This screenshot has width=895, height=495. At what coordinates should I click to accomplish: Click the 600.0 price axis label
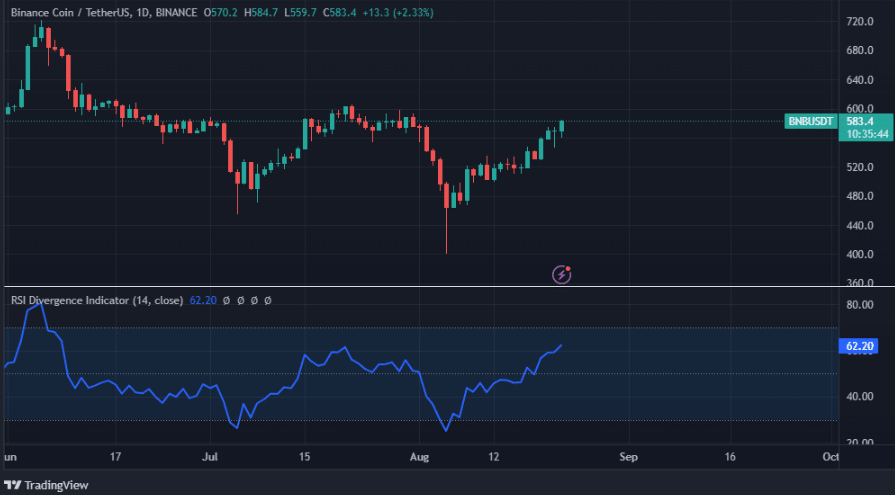click(860, 108)
